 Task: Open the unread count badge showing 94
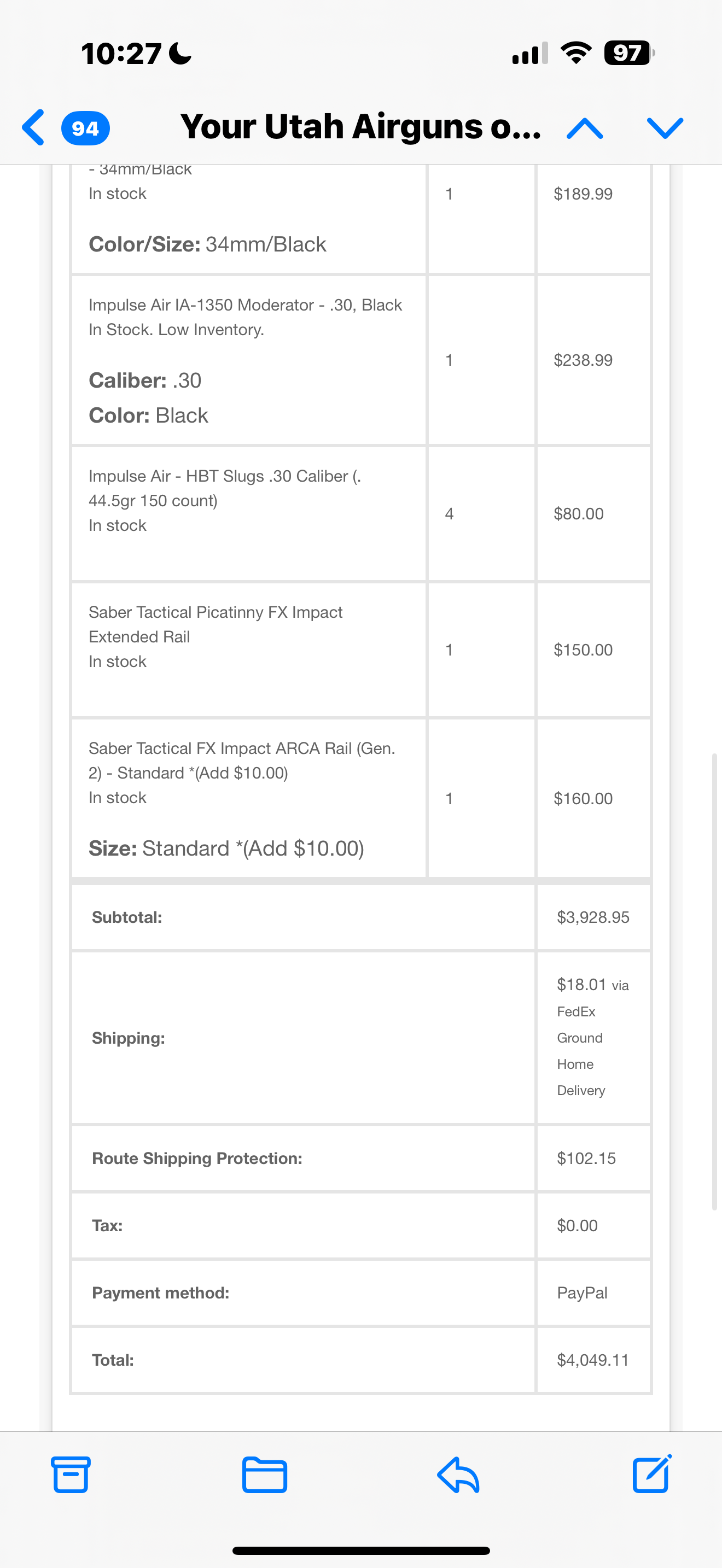(85, 128)
